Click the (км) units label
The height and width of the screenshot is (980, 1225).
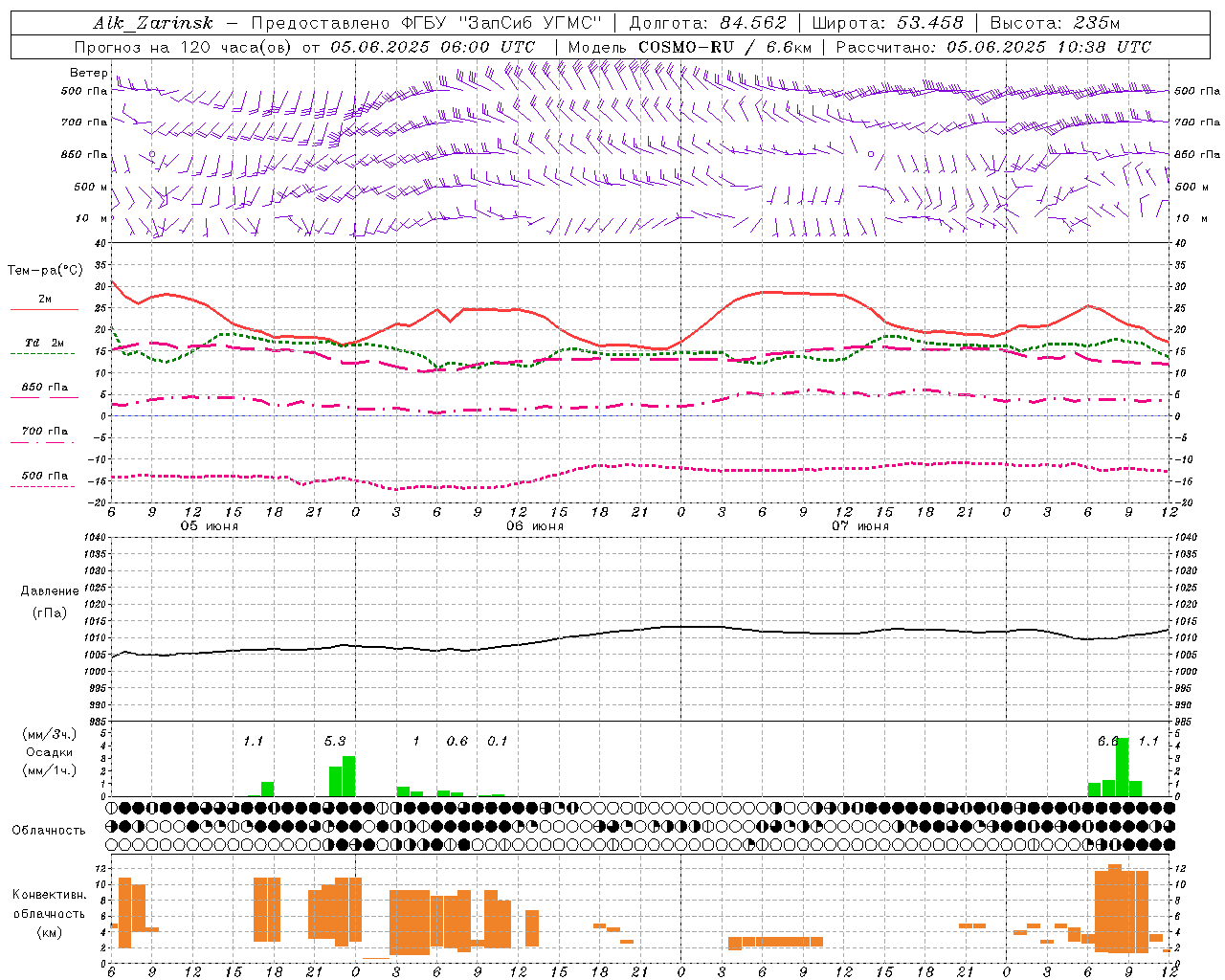point(50,931)
